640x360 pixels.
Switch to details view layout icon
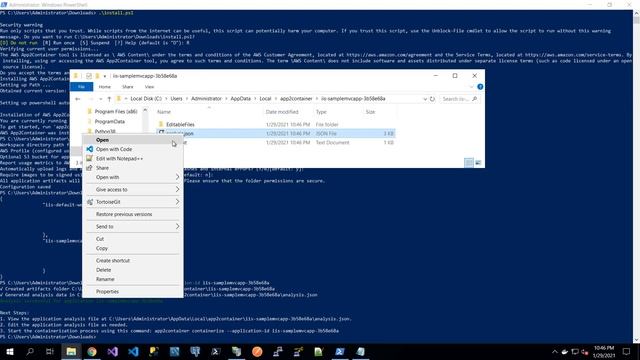[469, 163]
